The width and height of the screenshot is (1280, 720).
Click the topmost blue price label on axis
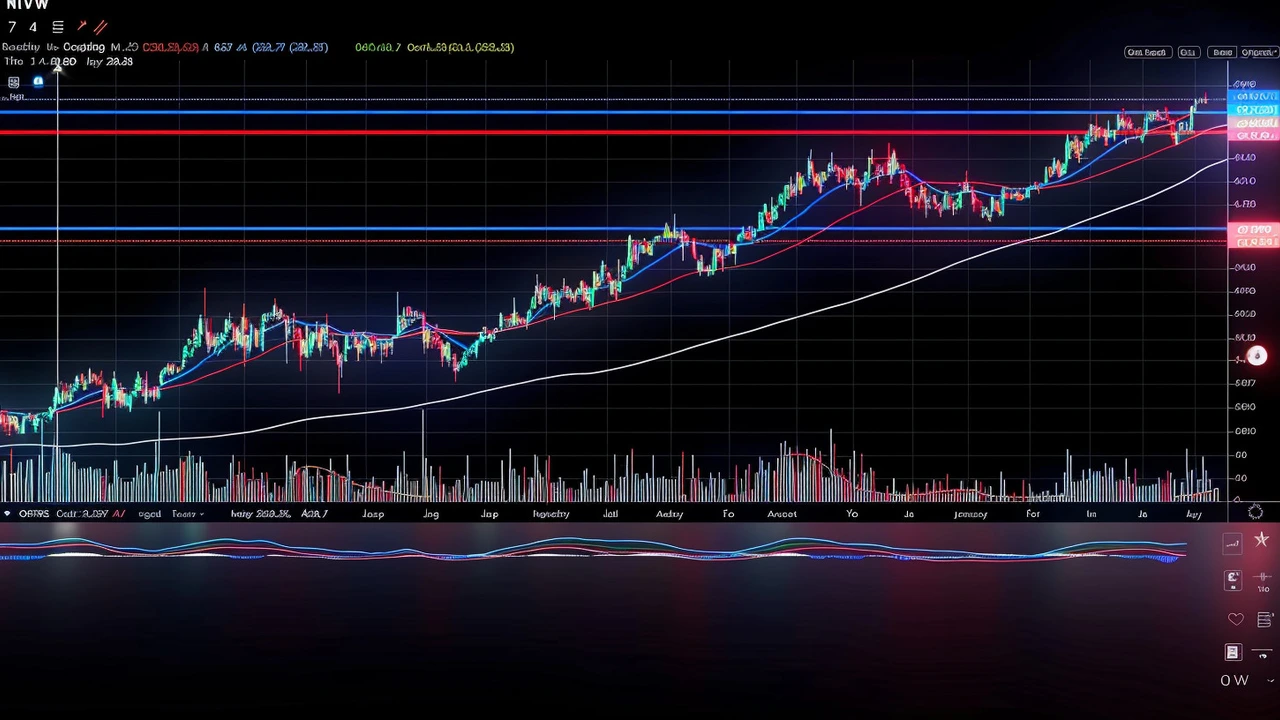(x=1255, y=97)
